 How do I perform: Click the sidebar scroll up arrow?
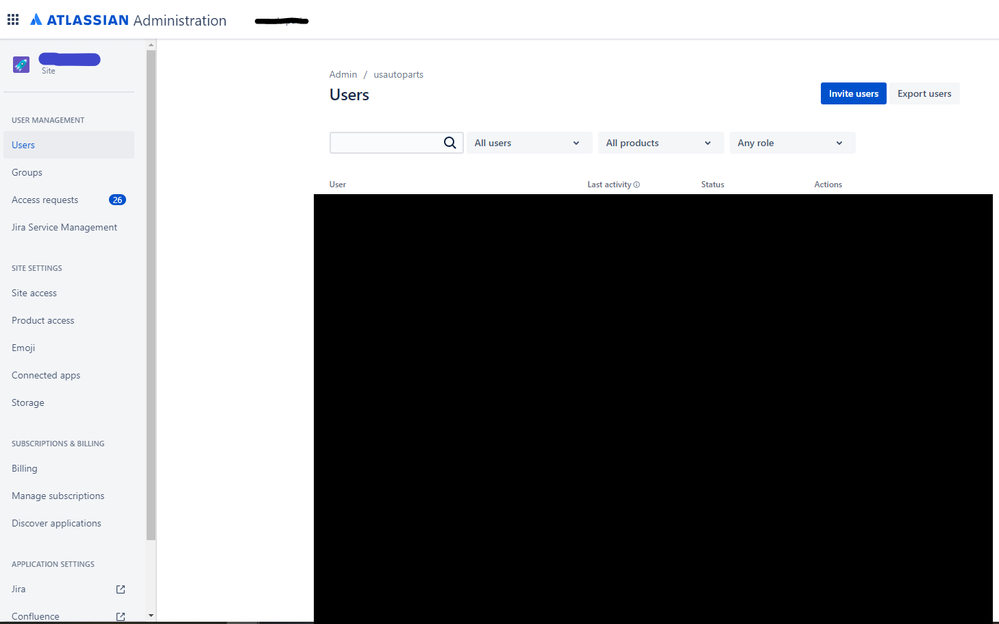tap(151, 45)
